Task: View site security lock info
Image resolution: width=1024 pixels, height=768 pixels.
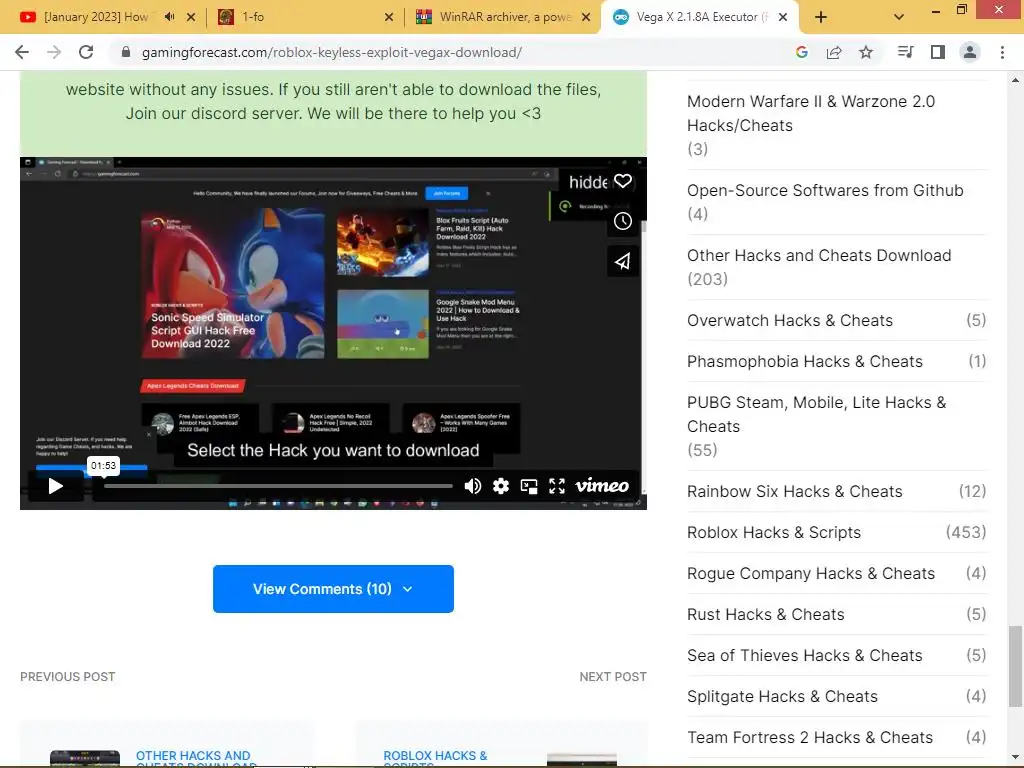Action: (126, 52)
